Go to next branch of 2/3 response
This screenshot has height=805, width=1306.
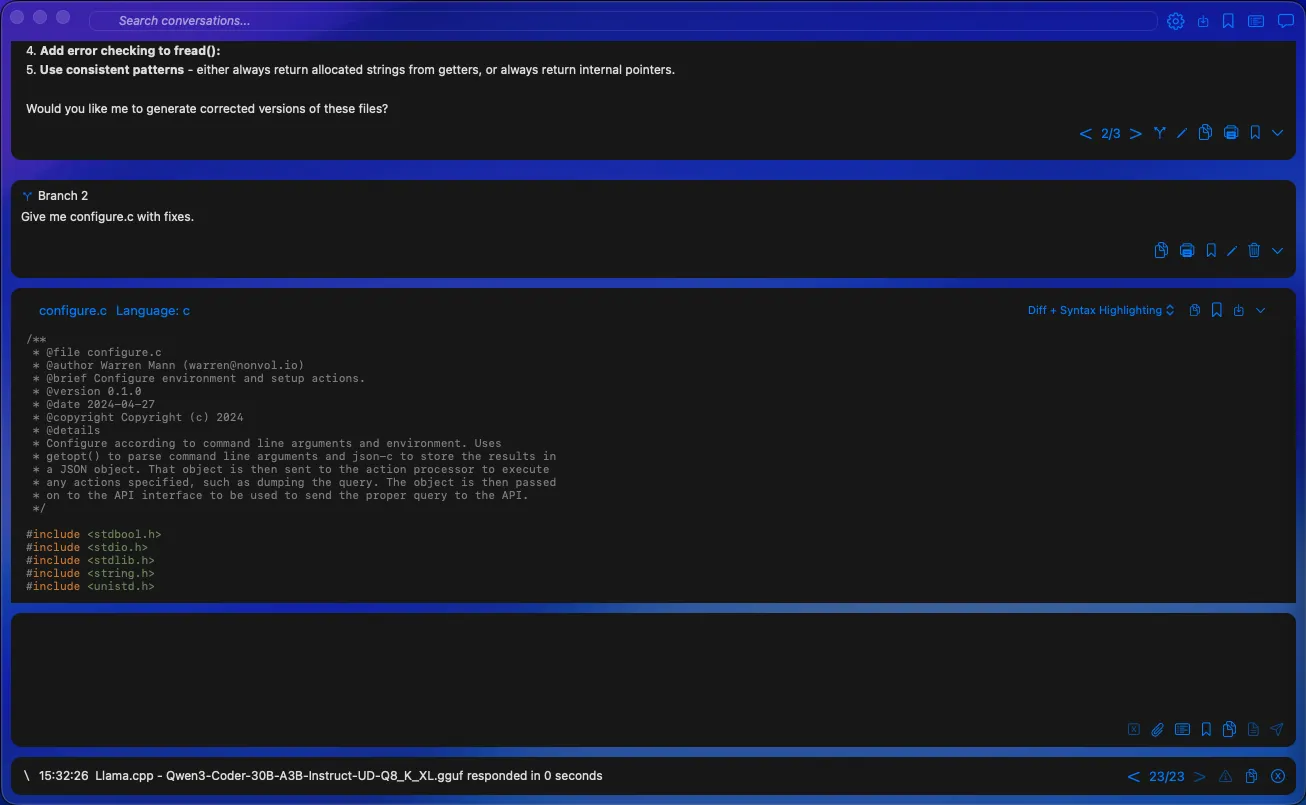point(1135,133)
